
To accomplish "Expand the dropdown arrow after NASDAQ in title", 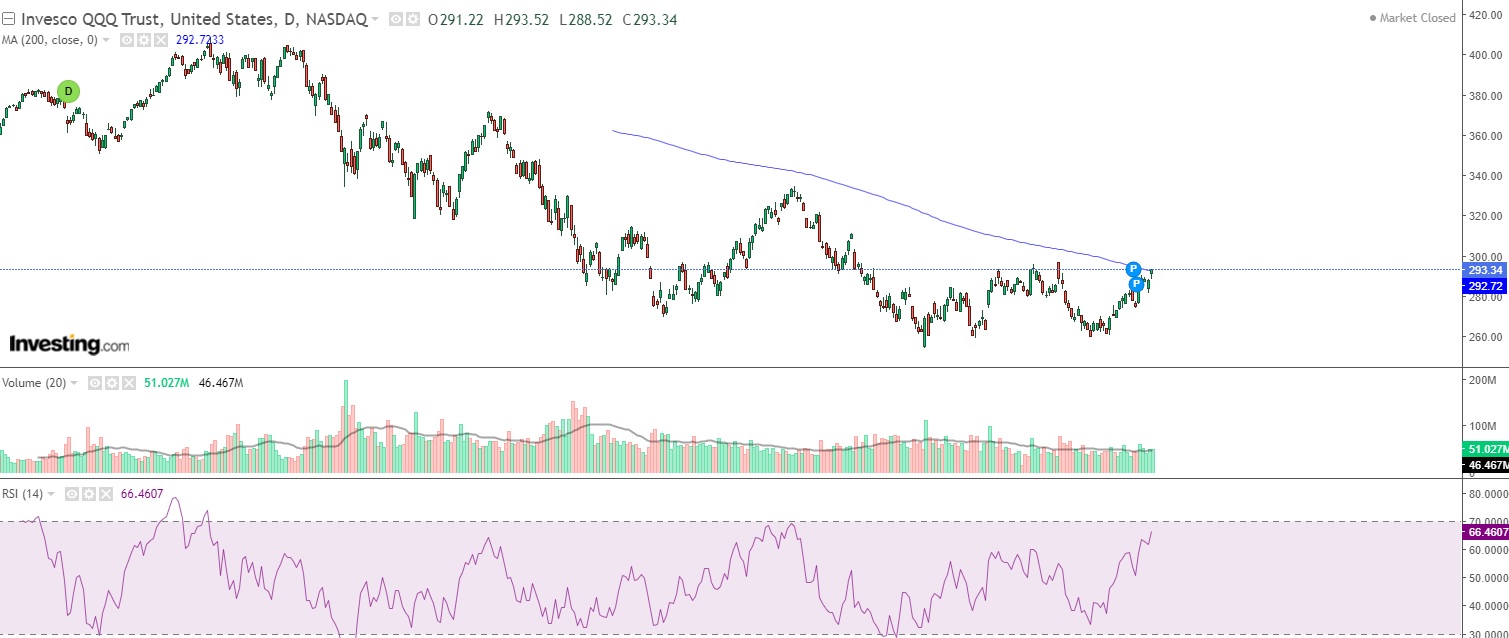I will (x=375, y=19).
